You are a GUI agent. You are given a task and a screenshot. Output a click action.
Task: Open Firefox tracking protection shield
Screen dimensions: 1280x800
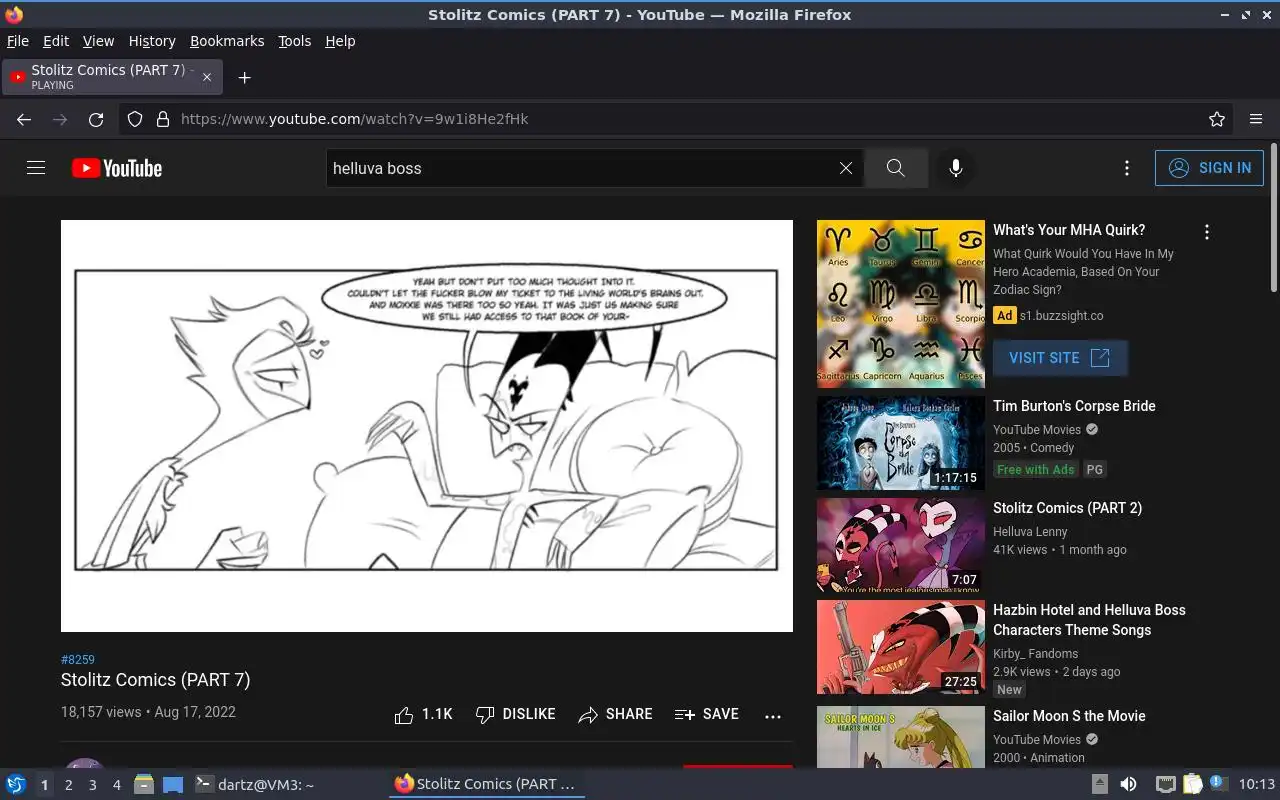tap(135, 119)
